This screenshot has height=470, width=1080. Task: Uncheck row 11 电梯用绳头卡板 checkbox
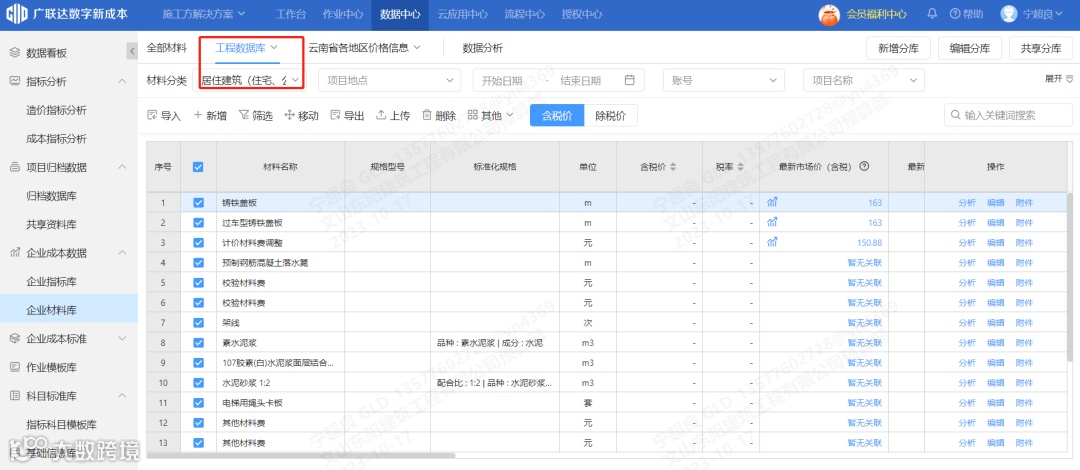pyautogui.click(x=198, y=402)
